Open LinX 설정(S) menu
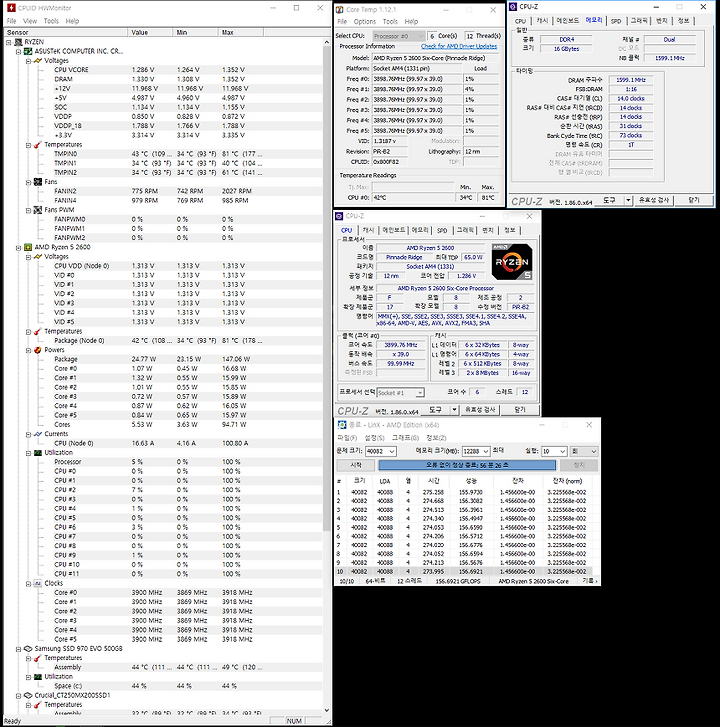 click(374, 438)
